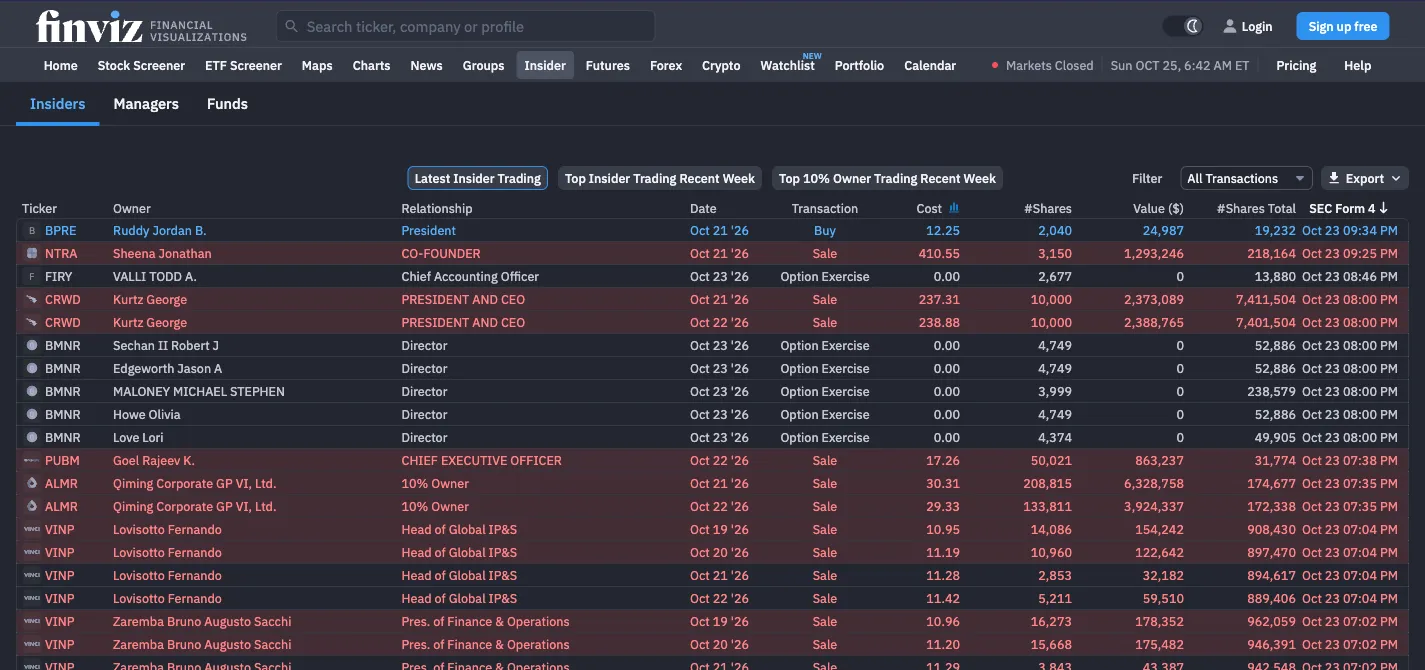Open the Watchlist page
The image size is (1425, 670).
tap(787, 66)
